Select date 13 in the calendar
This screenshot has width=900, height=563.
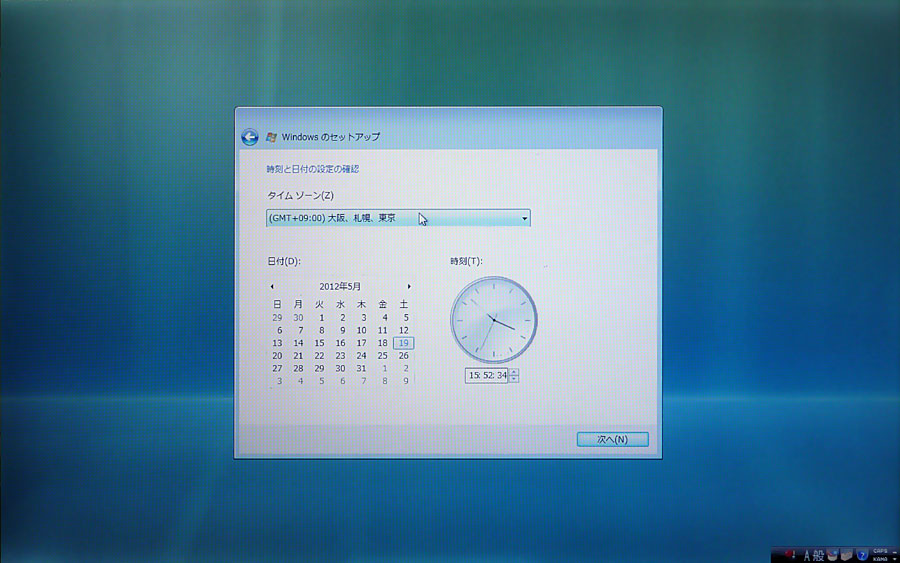(277, 343)
